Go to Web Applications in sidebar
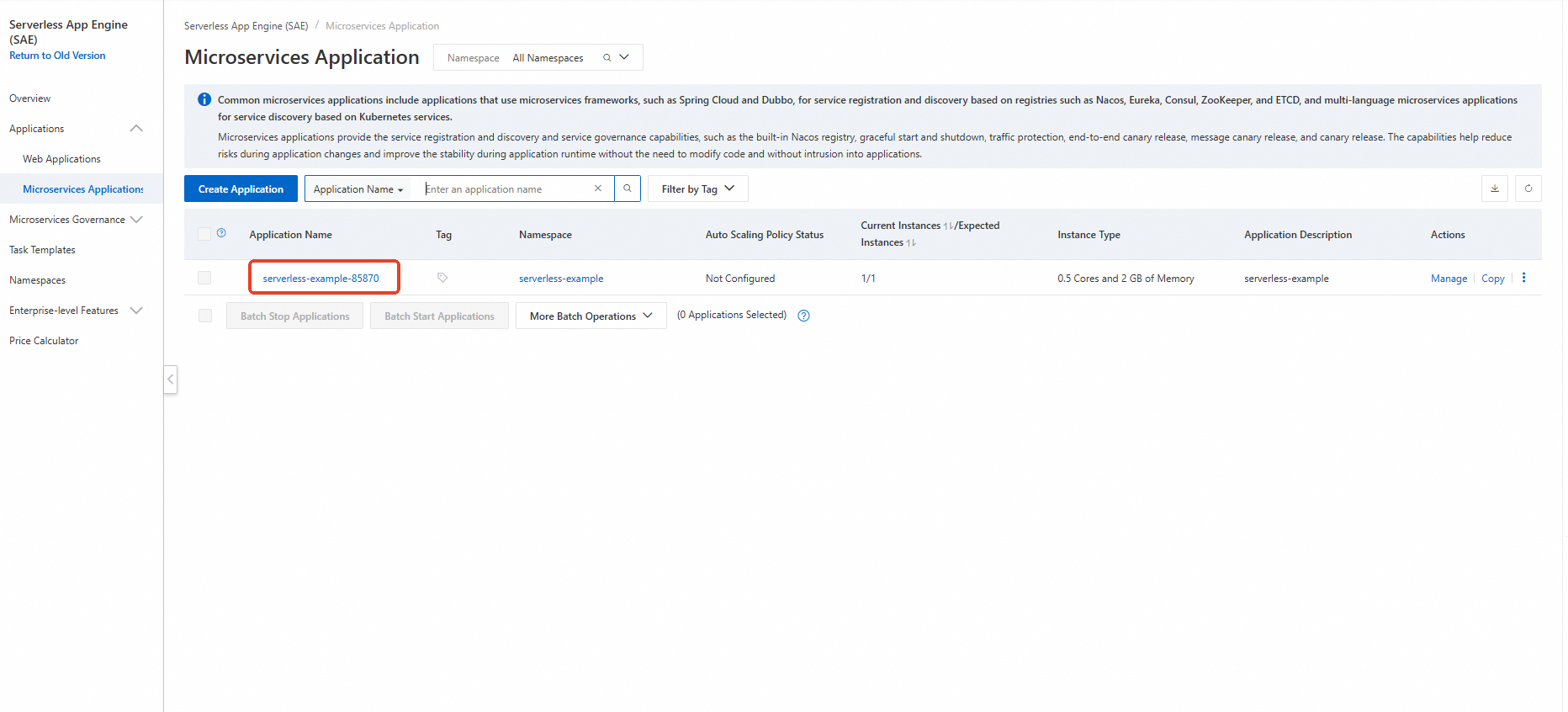Screen dimensions: 1568x712 [x=61, y=159]
